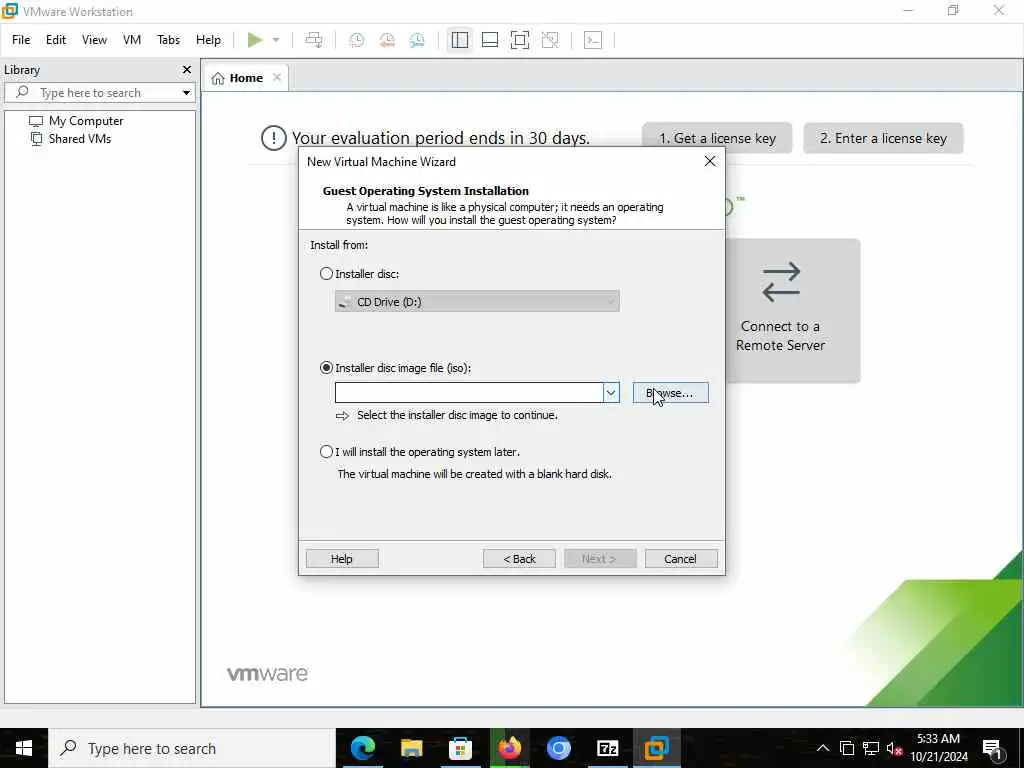Open the File menu
The width and height of the screenshot is (1024, 768).
pyautogui.click(x=21, y=40)
